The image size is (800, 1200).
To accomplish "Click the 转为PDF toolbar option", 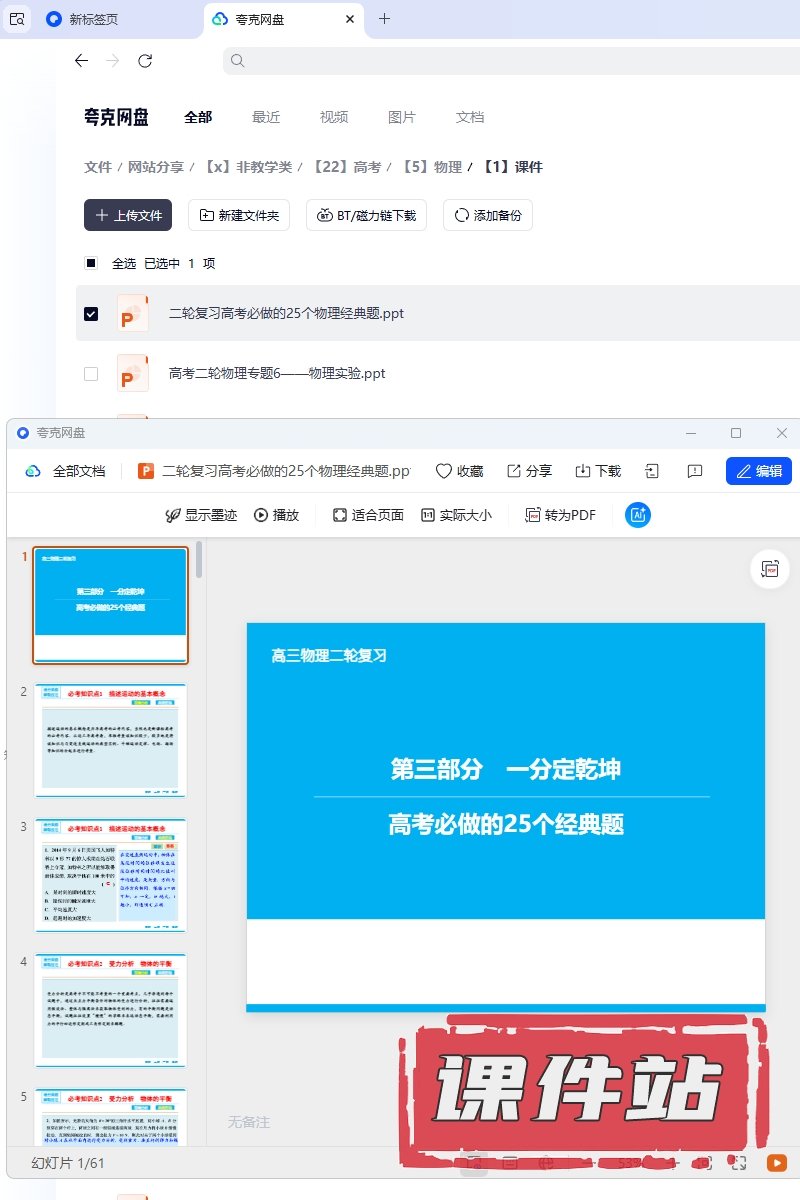I will [560, 515].
